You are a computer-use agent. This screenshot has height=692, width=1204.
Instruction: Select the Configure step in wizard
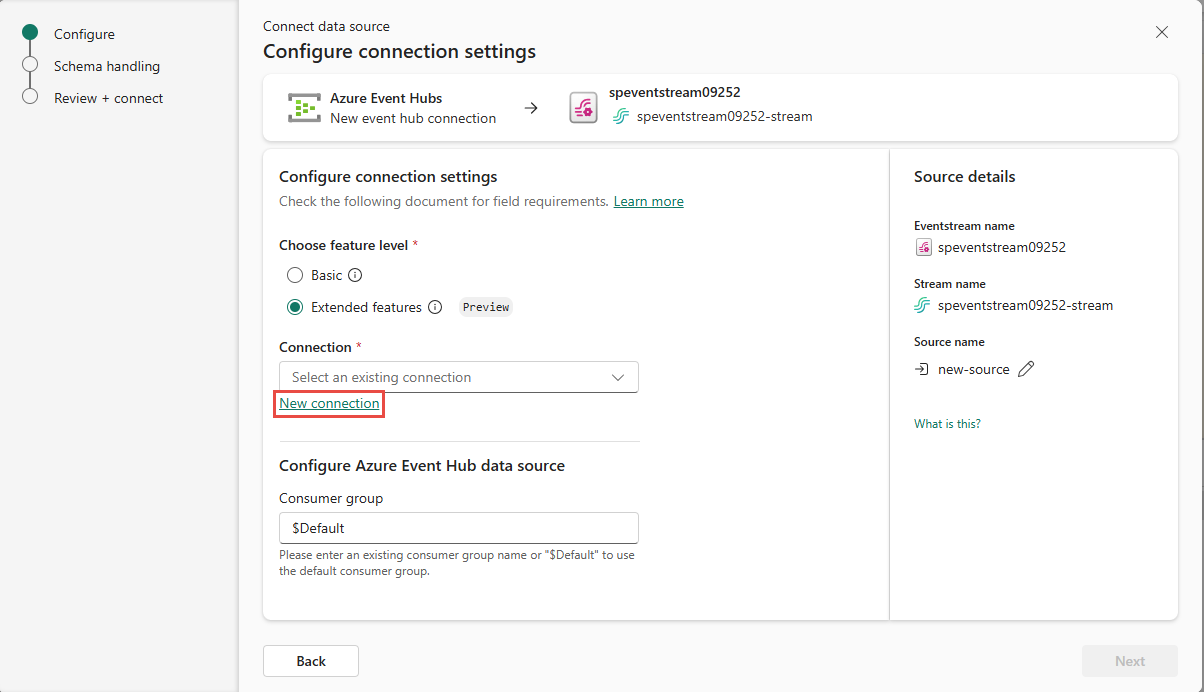pyautogui.click(x=84, y=34)
